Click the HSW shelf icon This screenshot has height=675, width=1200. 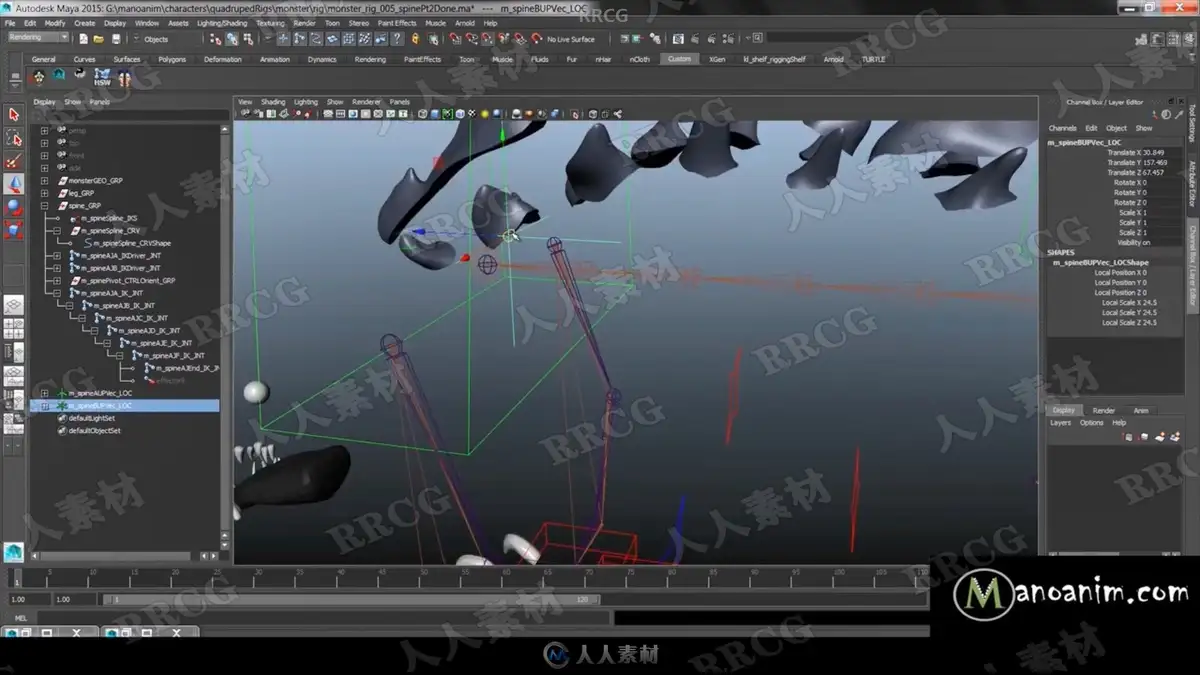(x=102, y=77)
